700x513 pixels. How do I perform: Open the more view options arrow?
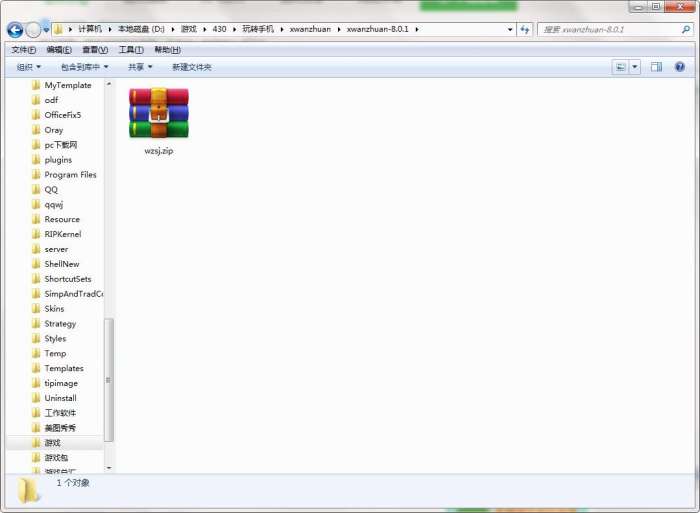click(x=635, y=67)
